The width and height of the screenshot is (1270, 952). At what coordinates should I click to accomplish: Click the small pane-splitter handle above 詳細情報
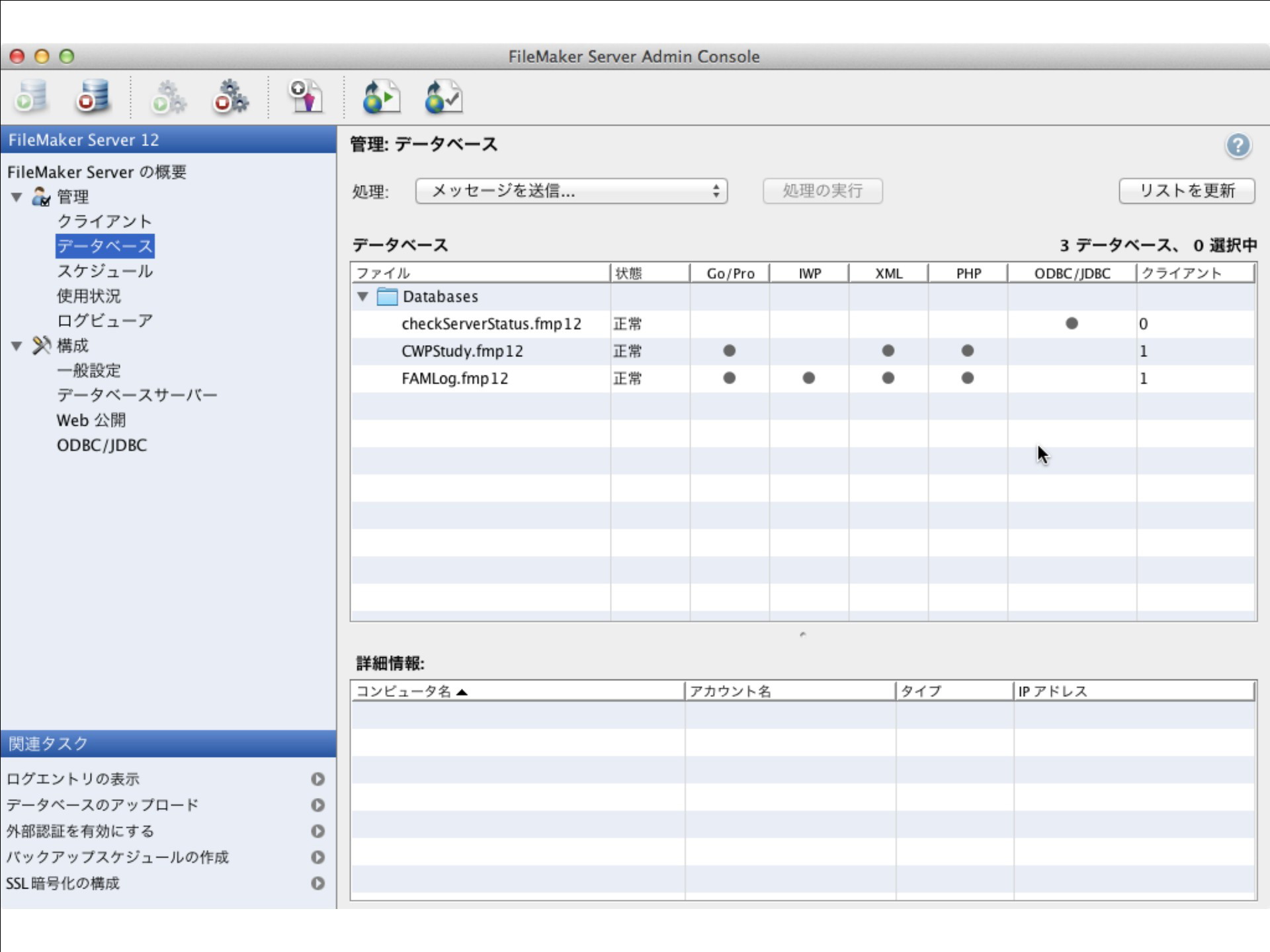802,635
